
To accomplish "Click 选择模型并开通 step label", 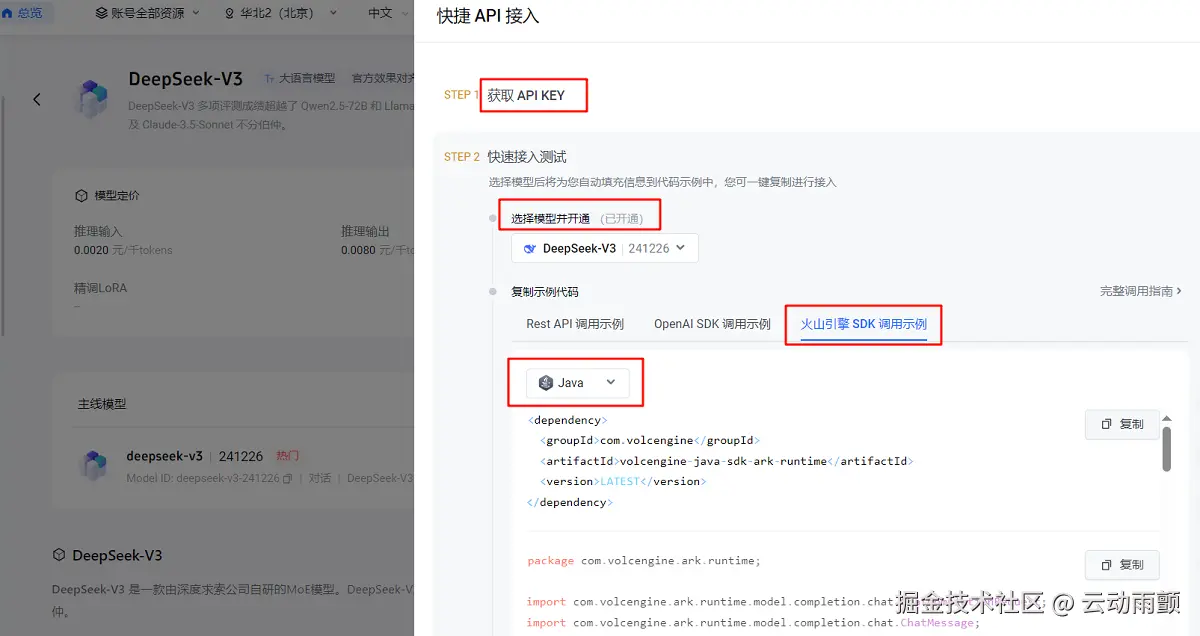I will tap(551, 218).
